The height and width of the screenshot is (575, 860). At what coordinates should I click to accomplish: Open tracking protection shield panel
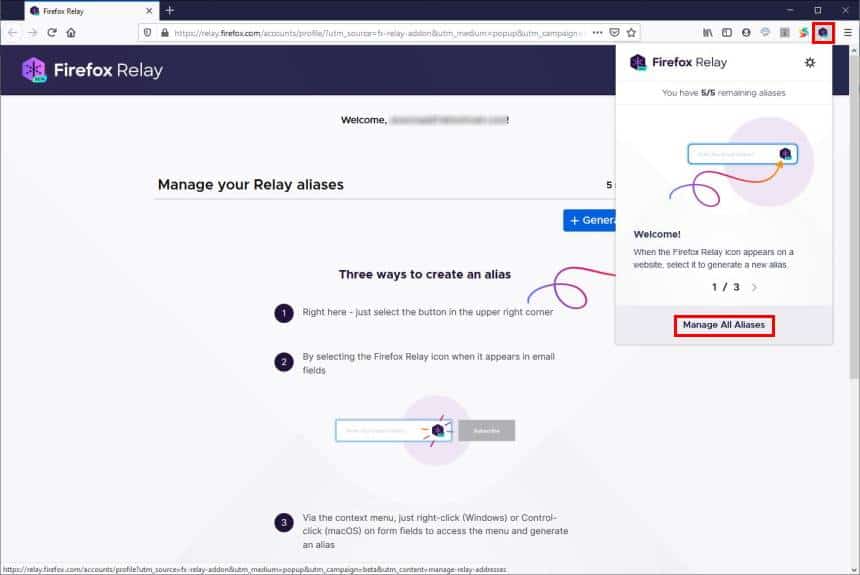148,33
